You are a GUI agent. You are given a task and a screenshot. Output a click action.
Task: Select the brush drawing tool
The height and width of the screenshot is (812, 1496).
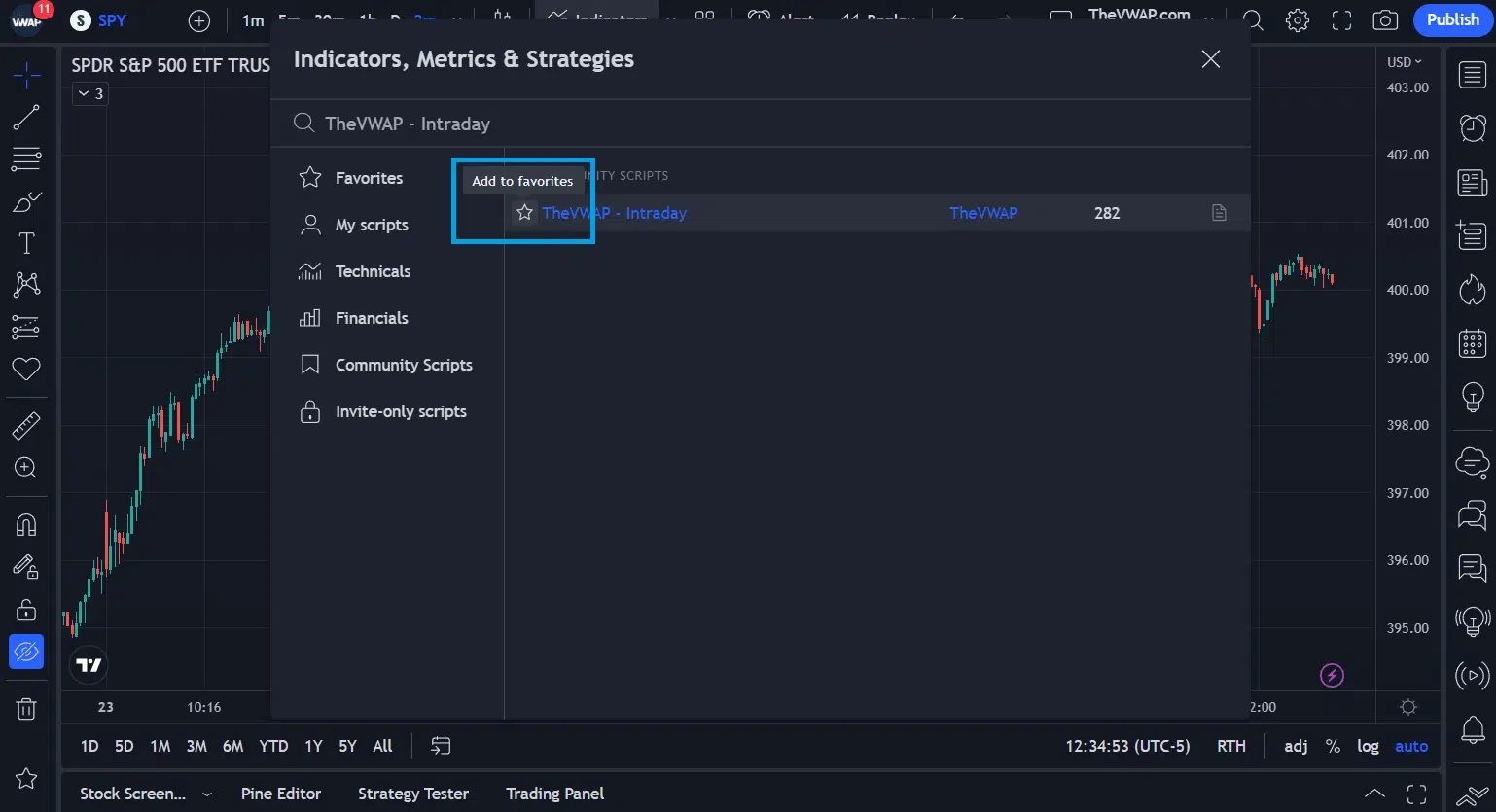coord(26,201)
